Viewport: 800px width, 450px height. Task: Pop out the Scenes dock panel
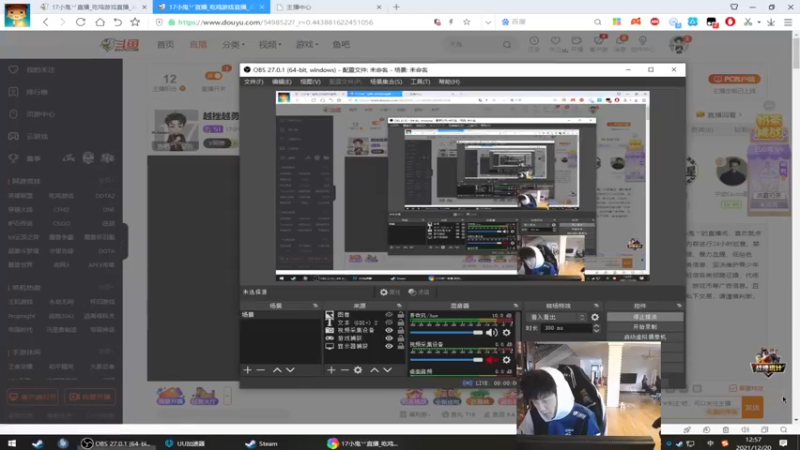click(x=315, y=306)
